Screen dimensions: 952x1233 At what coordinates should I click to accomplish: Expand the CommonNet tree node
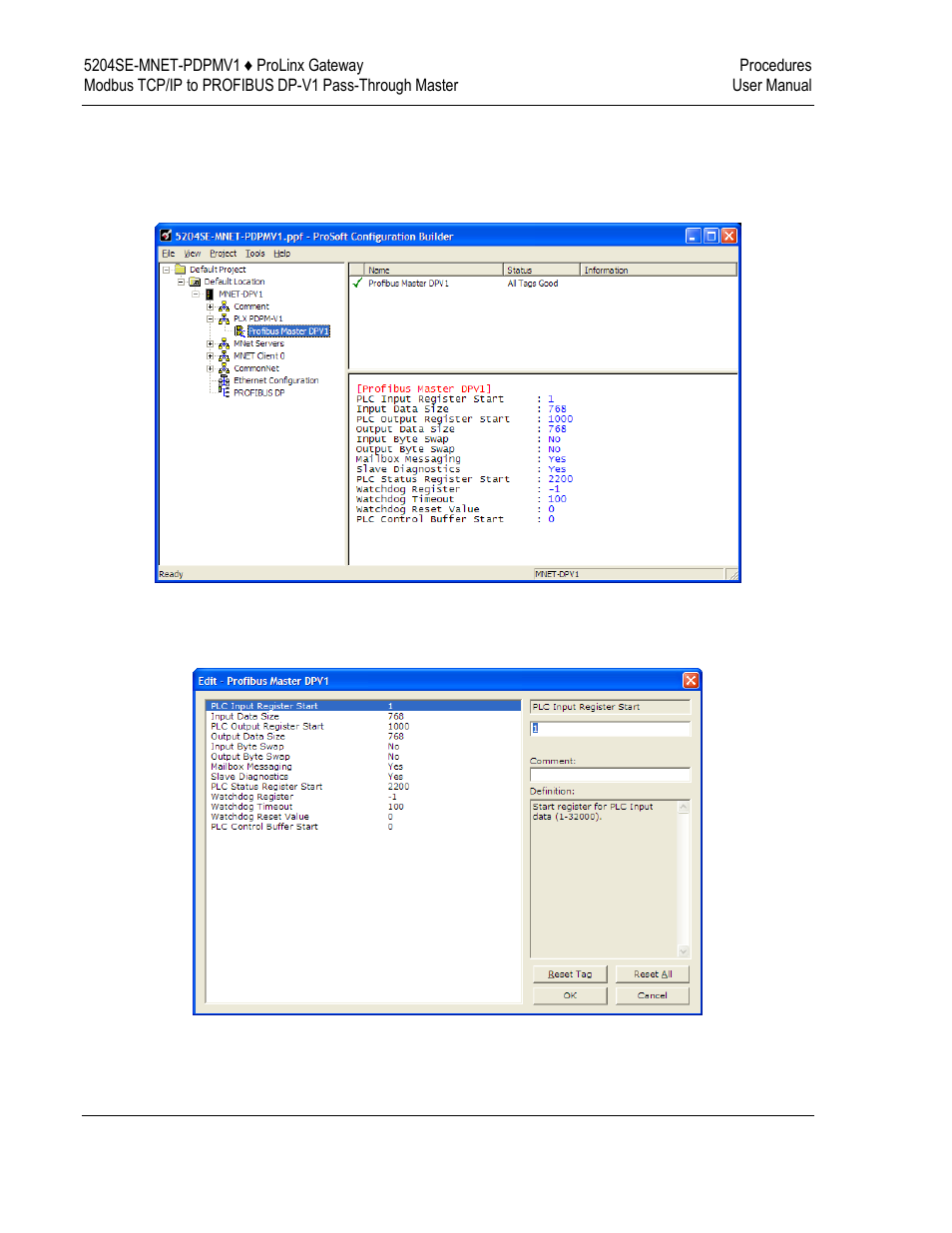(x=211, y=368)
